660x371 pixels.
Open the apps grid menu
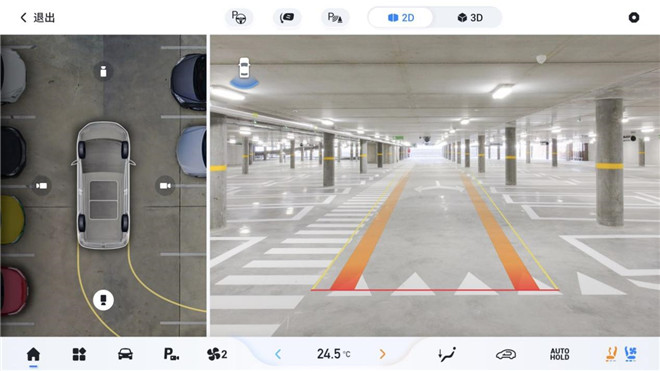(x=79, y=354)
